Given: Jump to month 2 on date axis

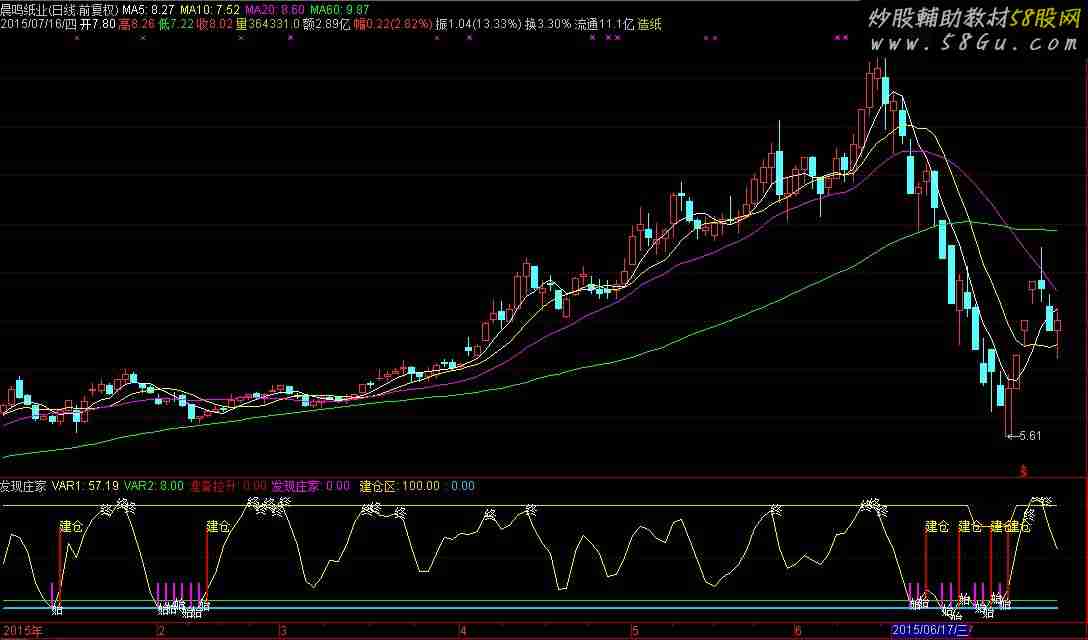Looking at the screenshot, I should pos(162,630).
